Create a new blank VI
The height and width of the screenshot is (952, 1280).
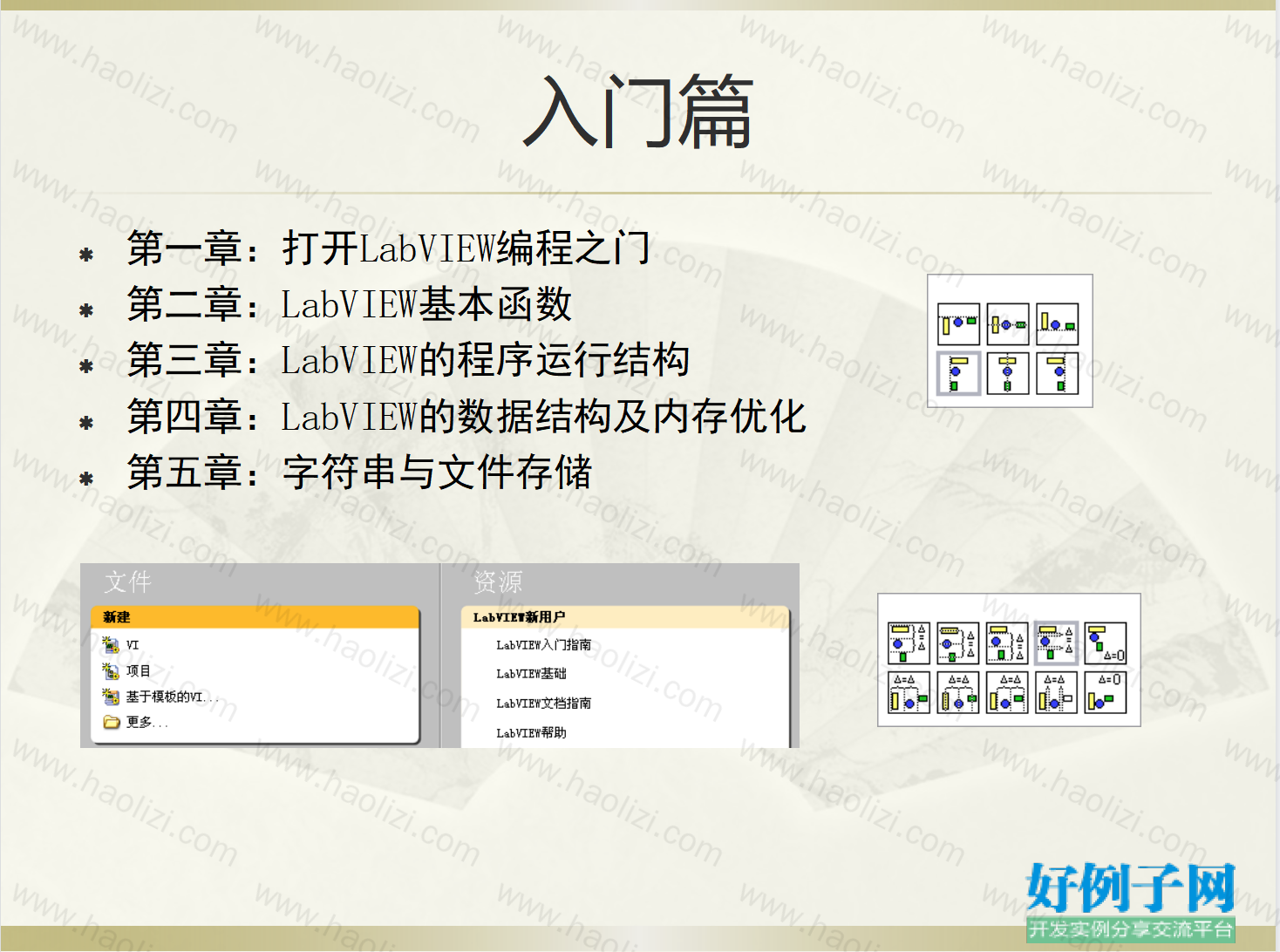121,645
